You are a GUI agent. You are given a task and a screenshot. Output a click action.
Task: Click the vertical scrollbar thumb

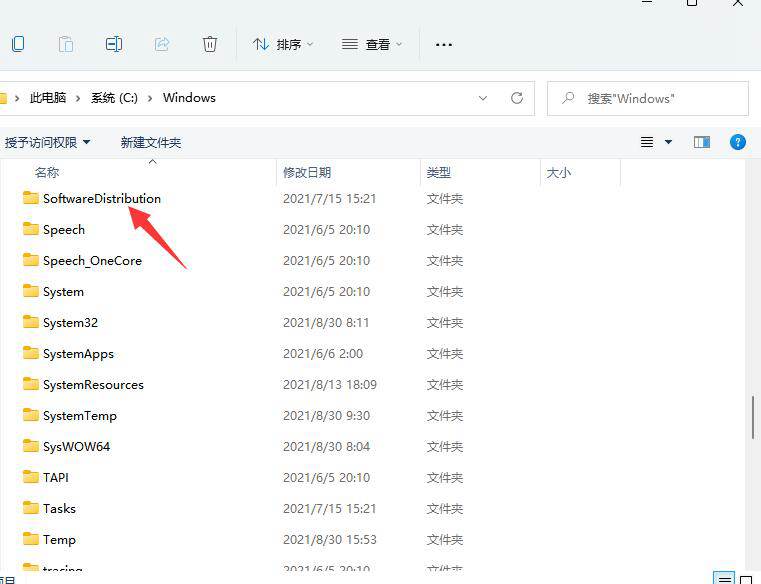[x=753, y=417]
